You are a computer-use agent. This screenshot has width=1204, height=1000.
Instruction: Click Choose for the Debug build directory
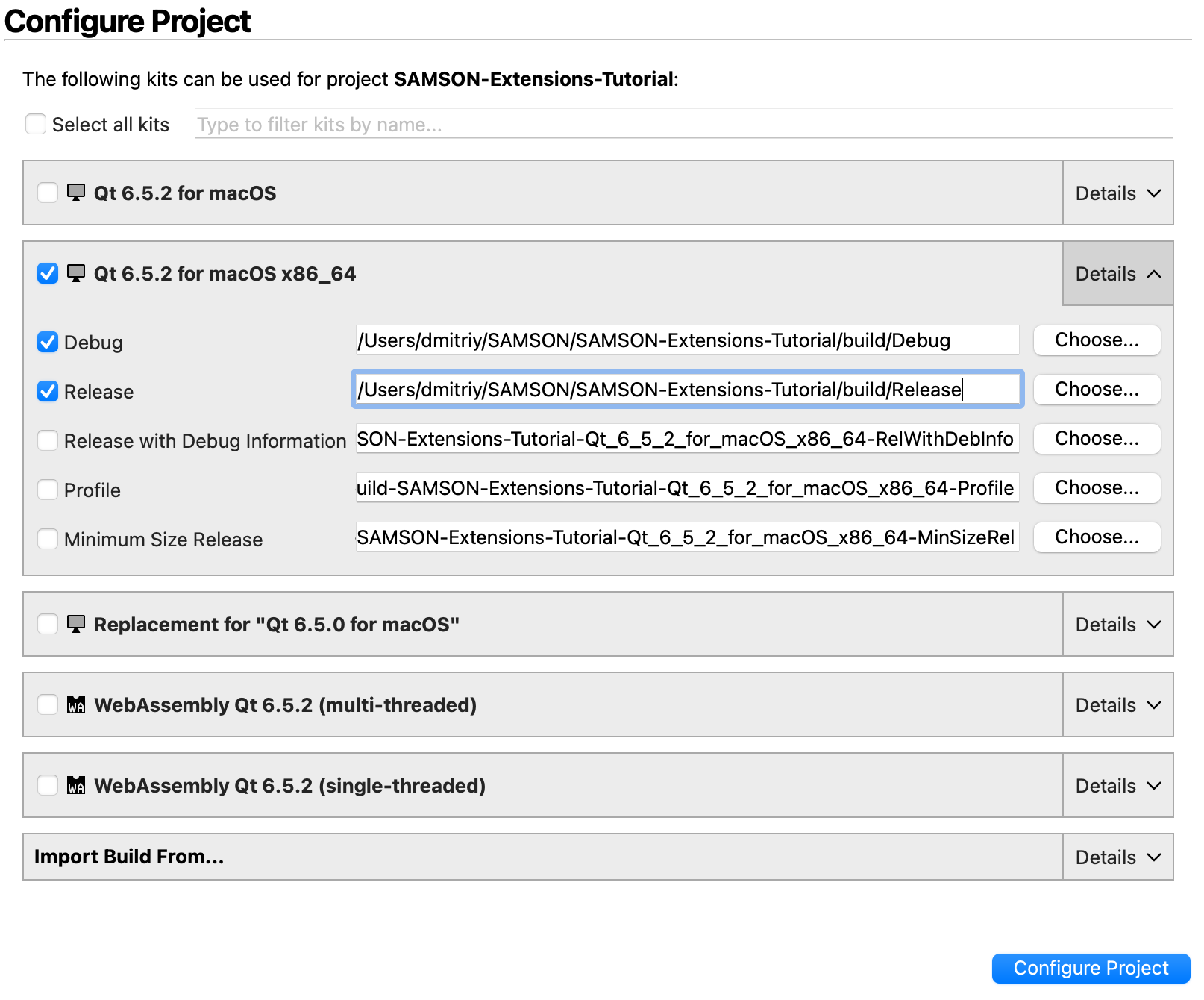1096,340
